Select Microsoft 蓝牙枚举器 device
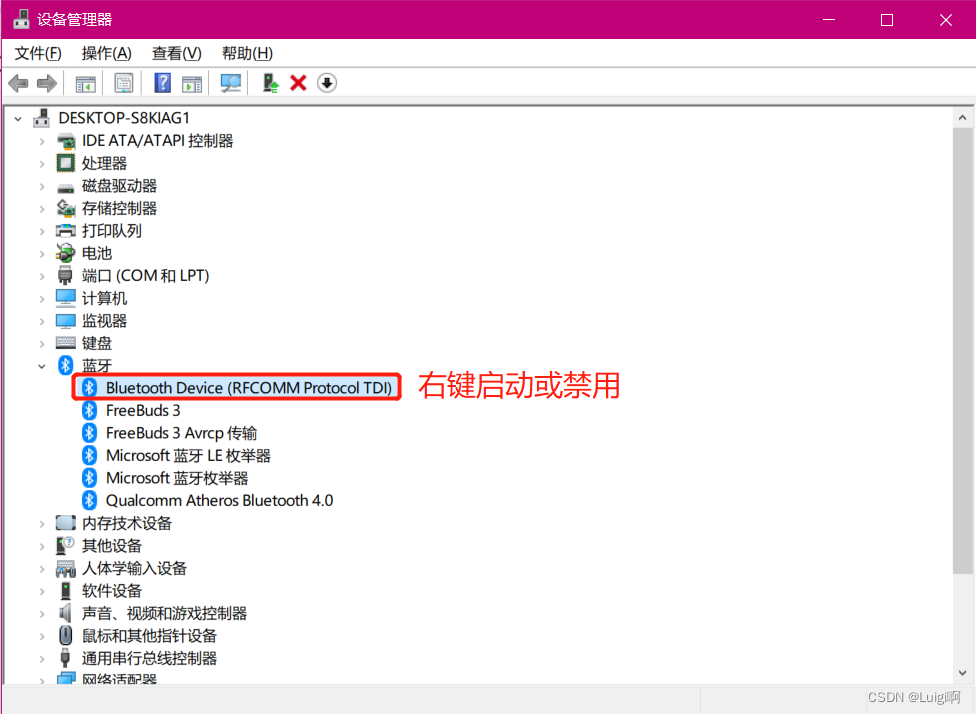The image size is (976, 714). 177,478
